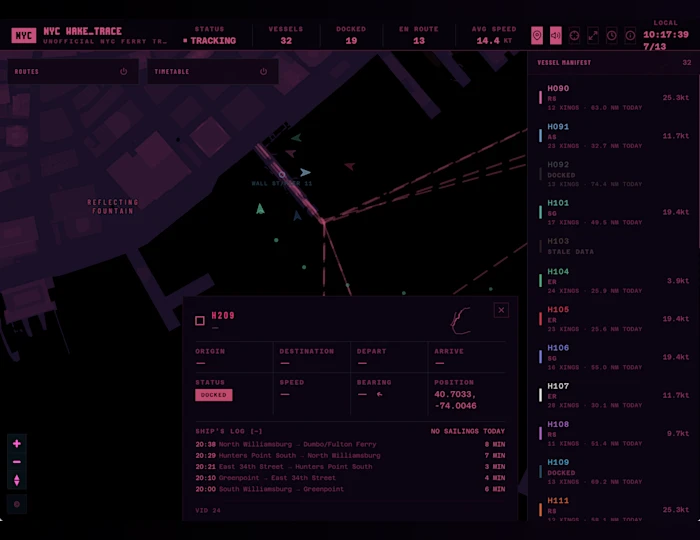Click the 20:00 South Williamsburg log entry
The image size is (700, 540).
[x=350, y=489]
